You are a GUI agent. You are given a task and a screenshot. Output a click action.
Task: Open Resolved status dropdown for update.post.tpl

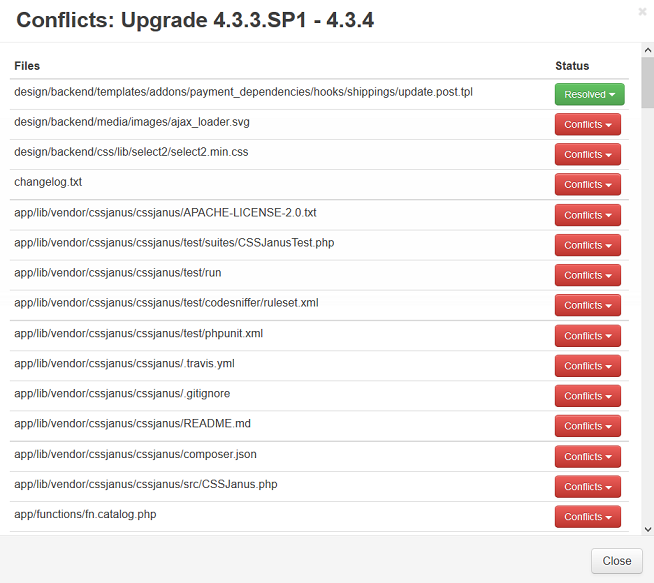(x=589, y=94)
